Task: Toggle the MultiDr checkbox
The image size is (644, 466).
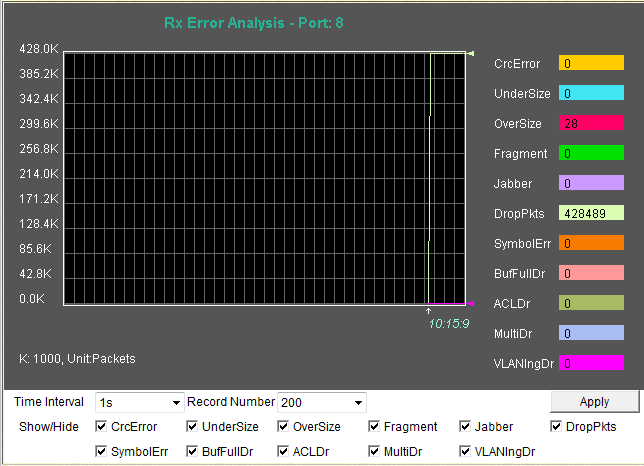Action: click(374, 452)
